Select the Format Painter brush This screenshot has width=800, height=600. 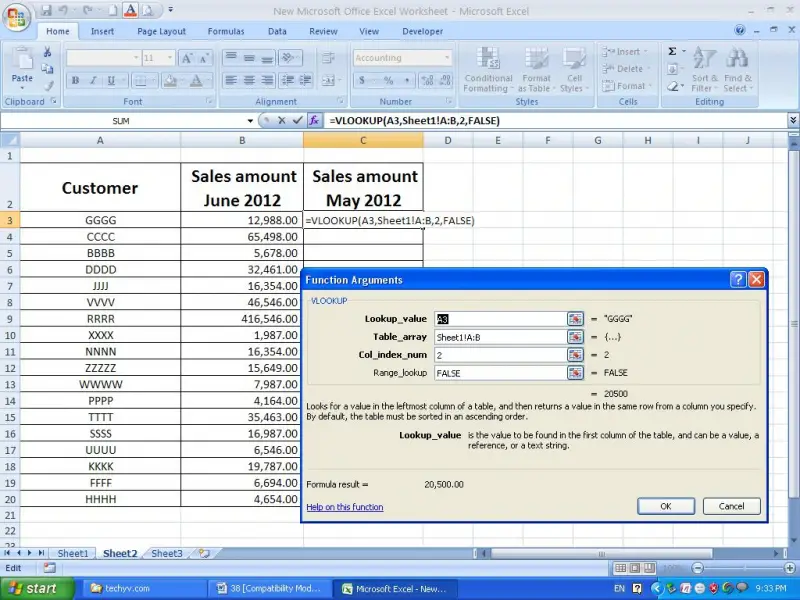pyautogui.click(x=47, y=86)
